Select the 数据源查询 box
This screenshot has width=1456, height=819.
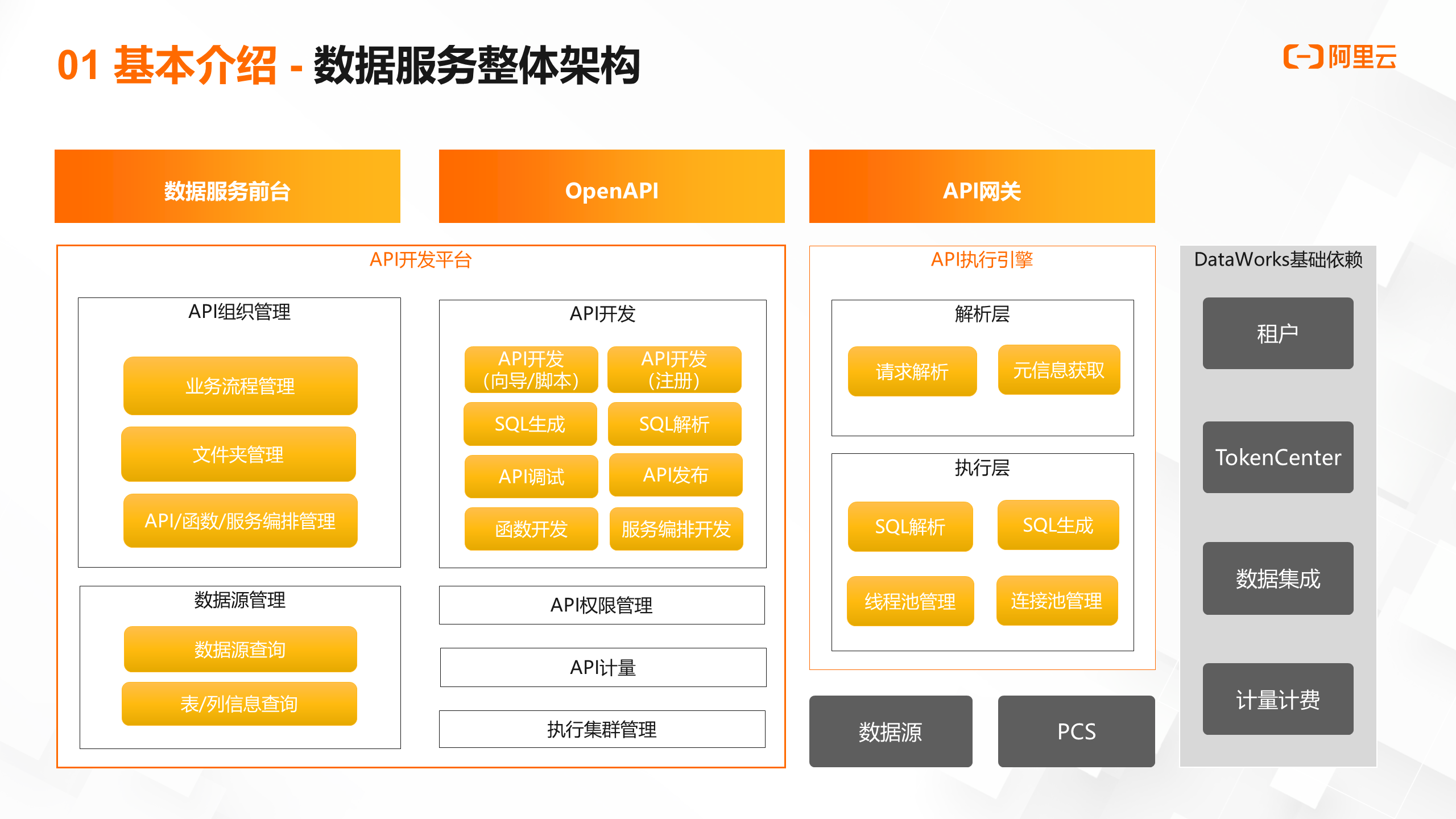(239, 648)
